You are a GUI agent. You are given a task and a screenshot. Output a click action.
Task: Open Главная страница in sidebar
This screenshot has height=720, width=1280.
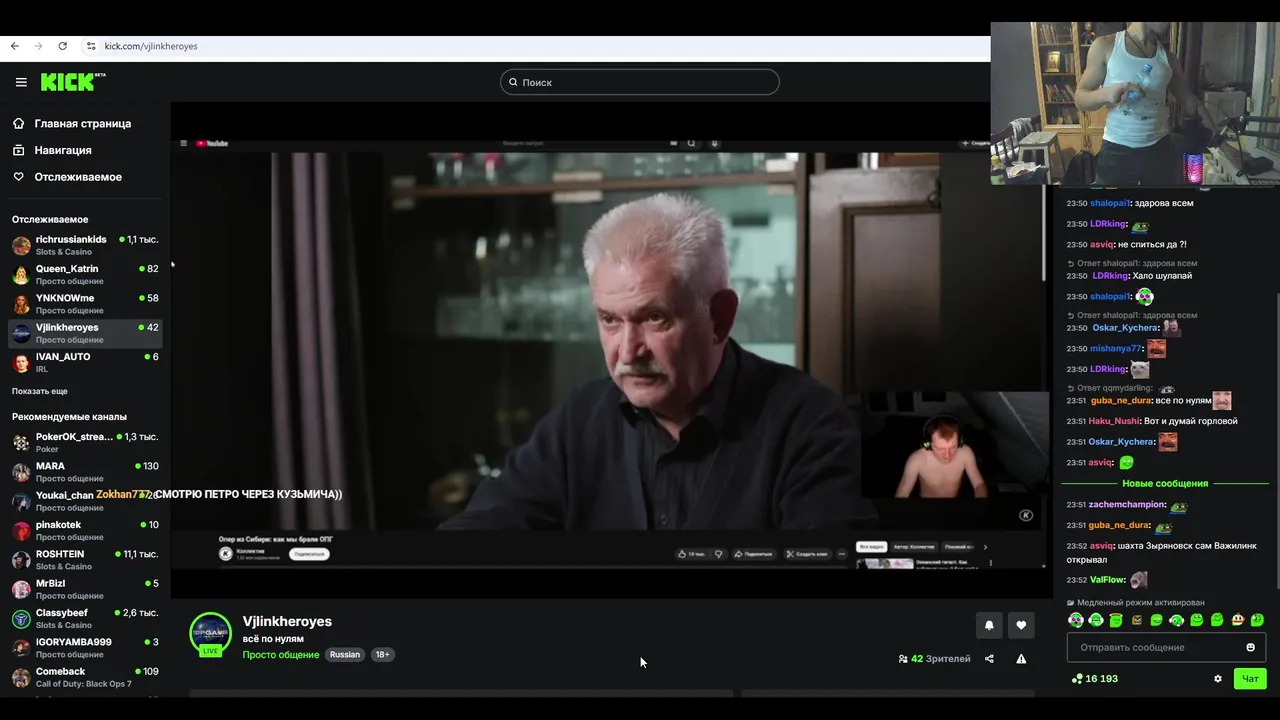81,124
